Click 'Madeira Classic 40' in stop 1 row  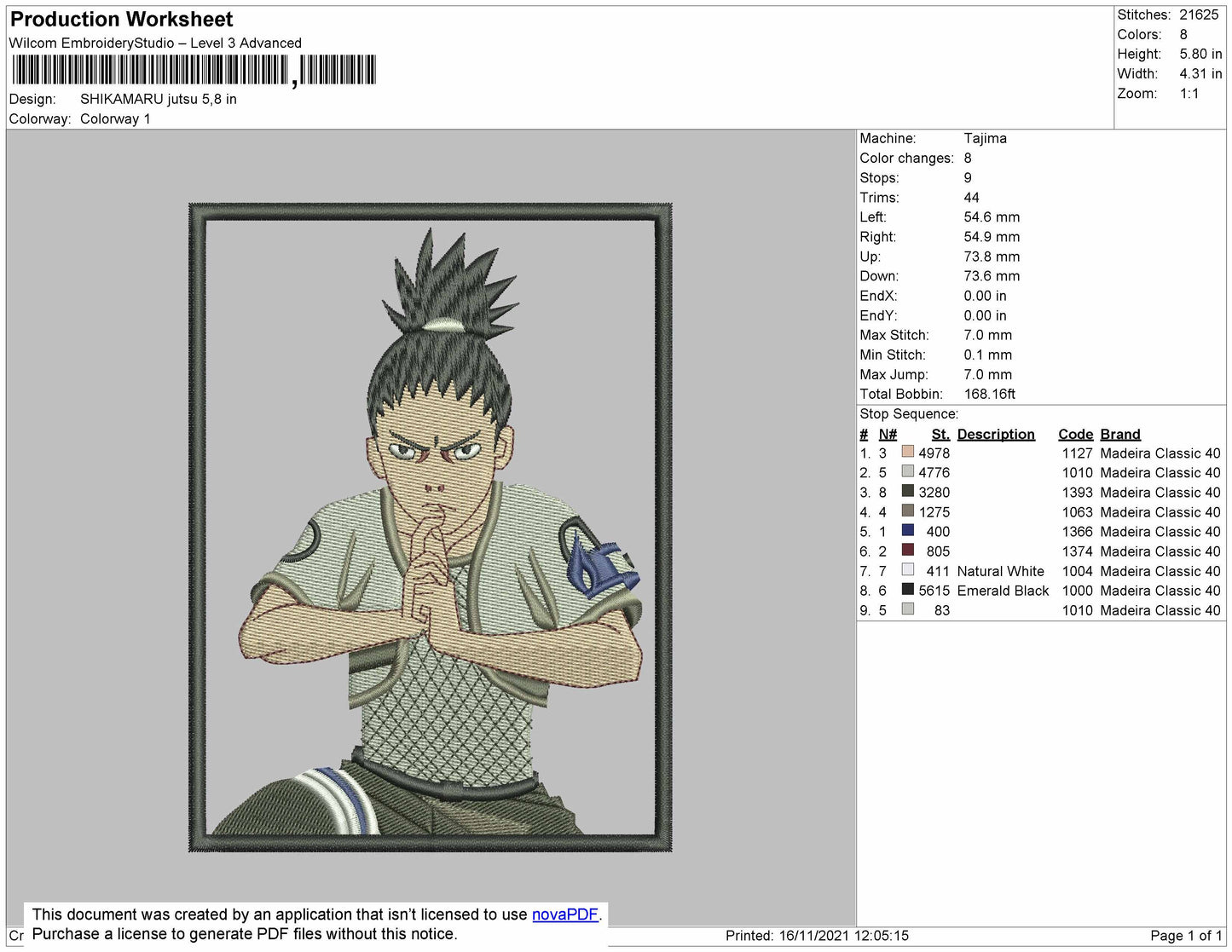(1160, 453)
